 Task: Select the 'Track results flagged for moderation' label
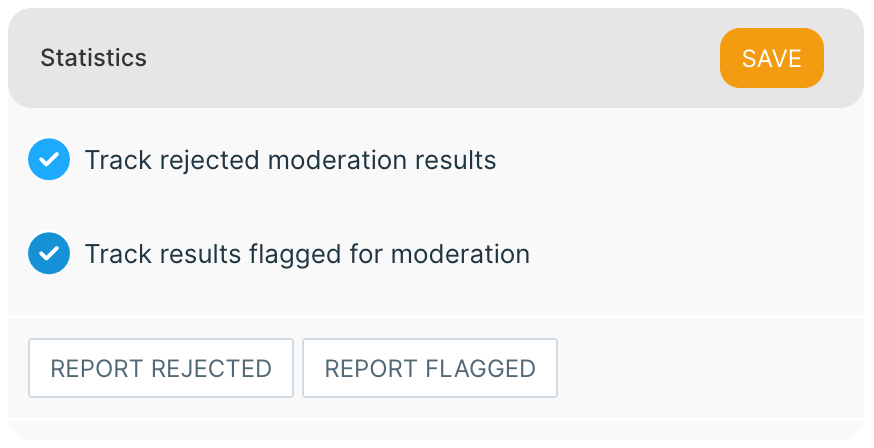(x=307, y=254)
